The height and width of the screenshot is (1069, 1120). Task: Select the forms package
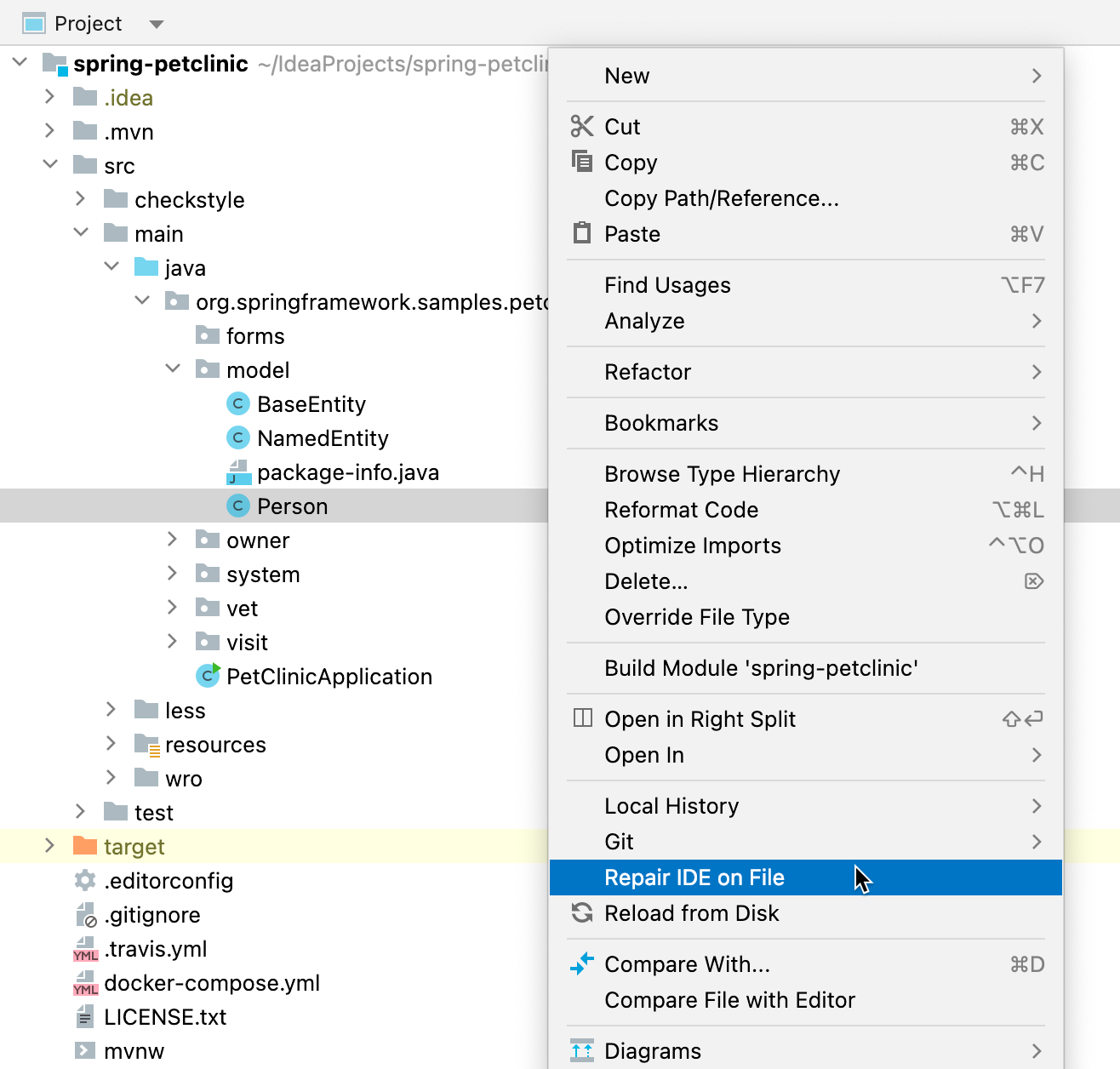click(x=255, y=336)
